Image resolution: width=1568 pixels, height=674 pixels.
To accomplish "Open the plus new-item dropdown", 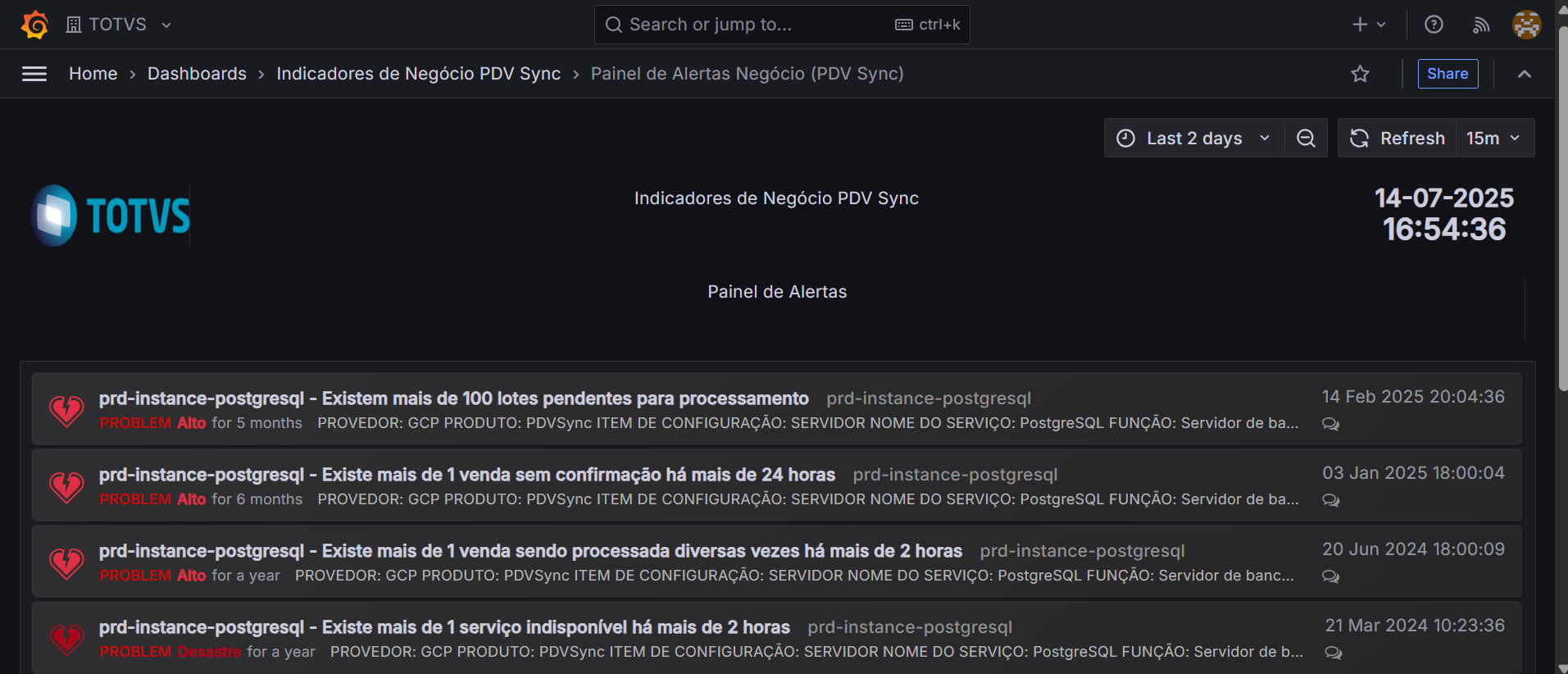I will [1369, 25].
